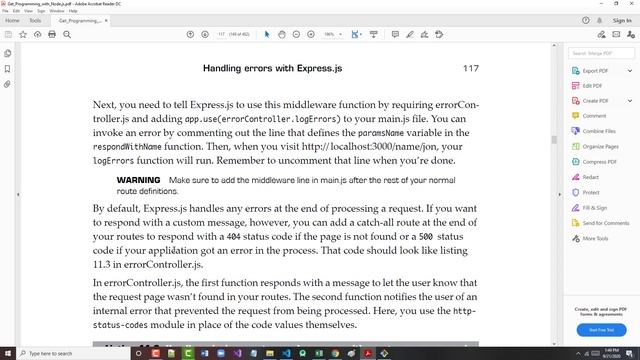
Task: Click the Save file icon in toolbar
Action: 8,35
